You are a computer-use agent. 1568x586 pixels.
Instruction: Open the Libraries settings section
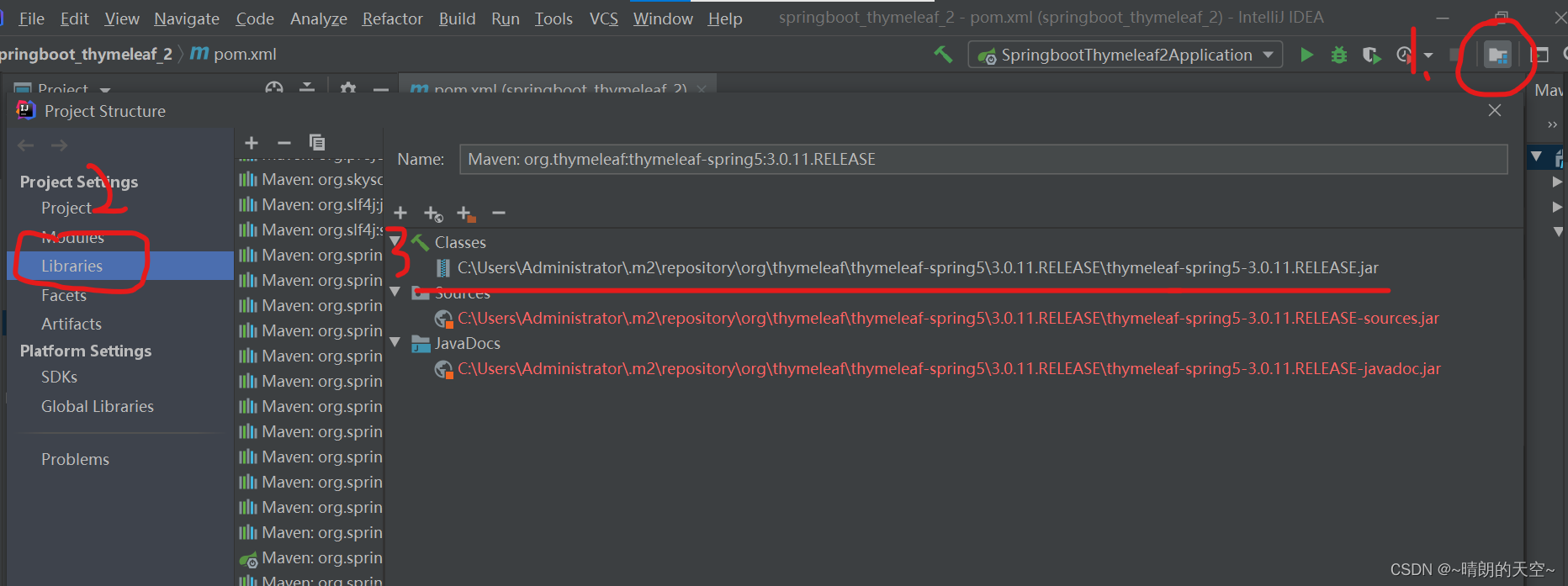72,266
